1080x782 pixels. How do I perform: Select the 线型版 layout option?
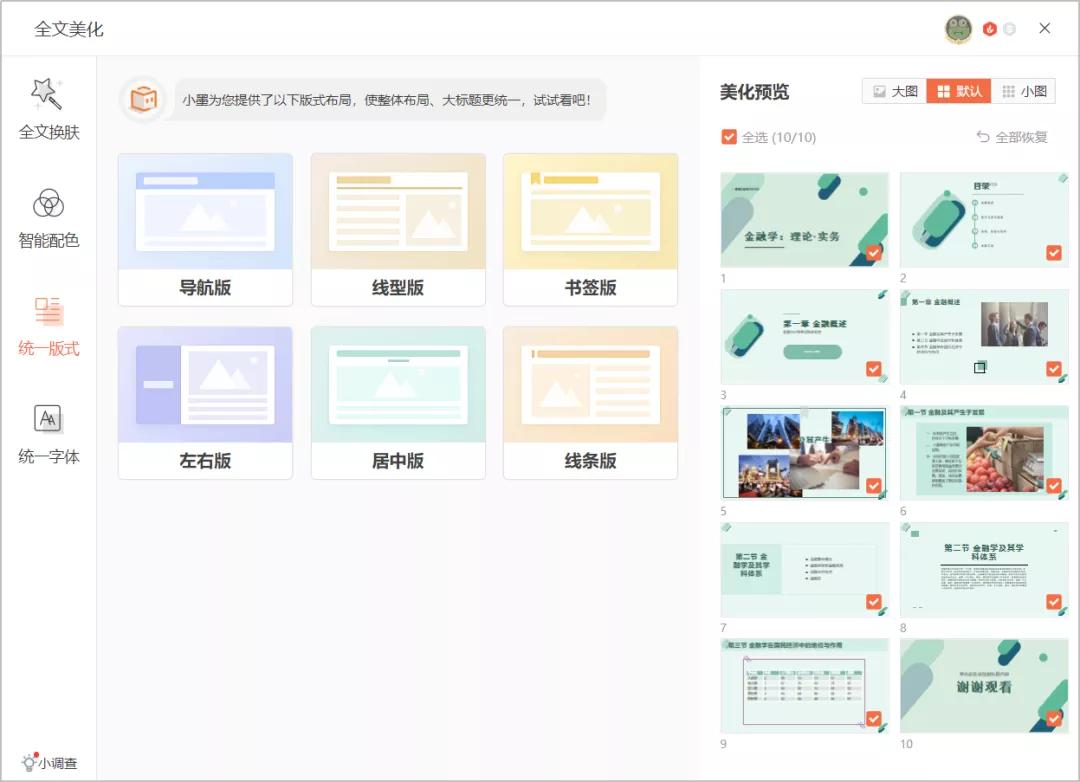(x=397, y=229)
